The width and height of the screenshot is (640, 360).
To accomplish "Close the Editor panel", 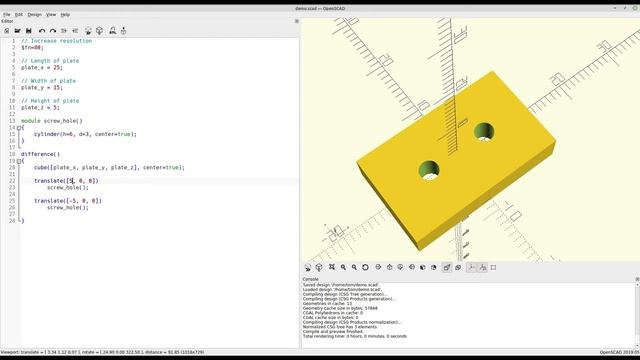I will pos(297,21).
